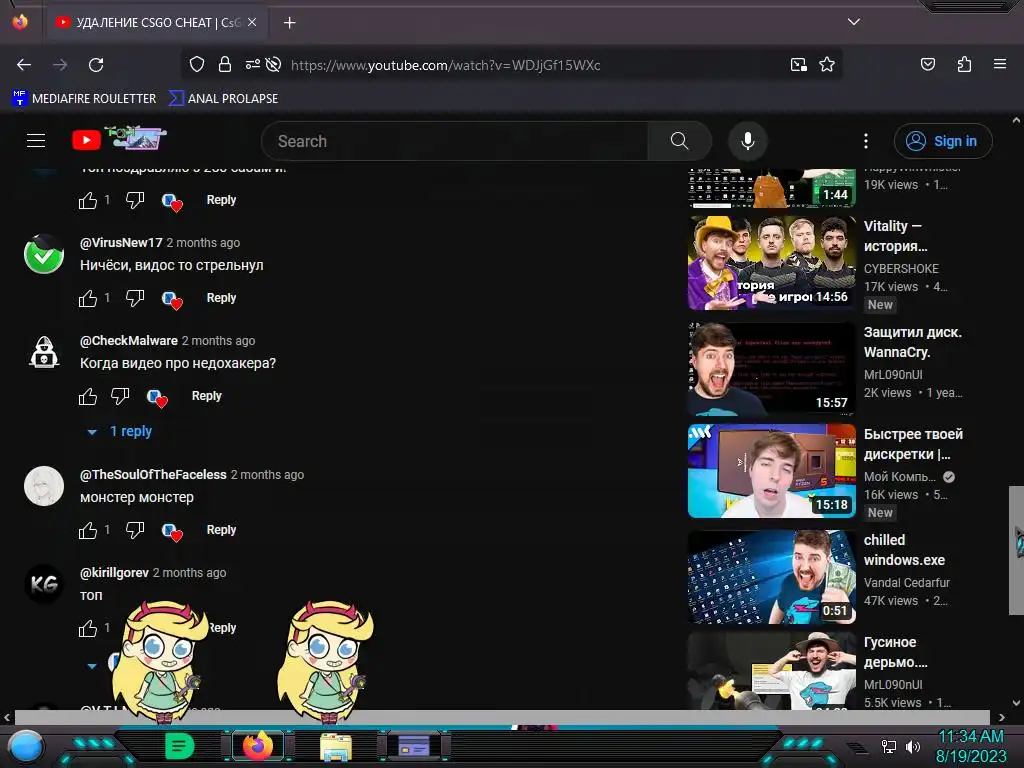Click the padlock site security icon
1024x768 pixels.
[225, 64]
